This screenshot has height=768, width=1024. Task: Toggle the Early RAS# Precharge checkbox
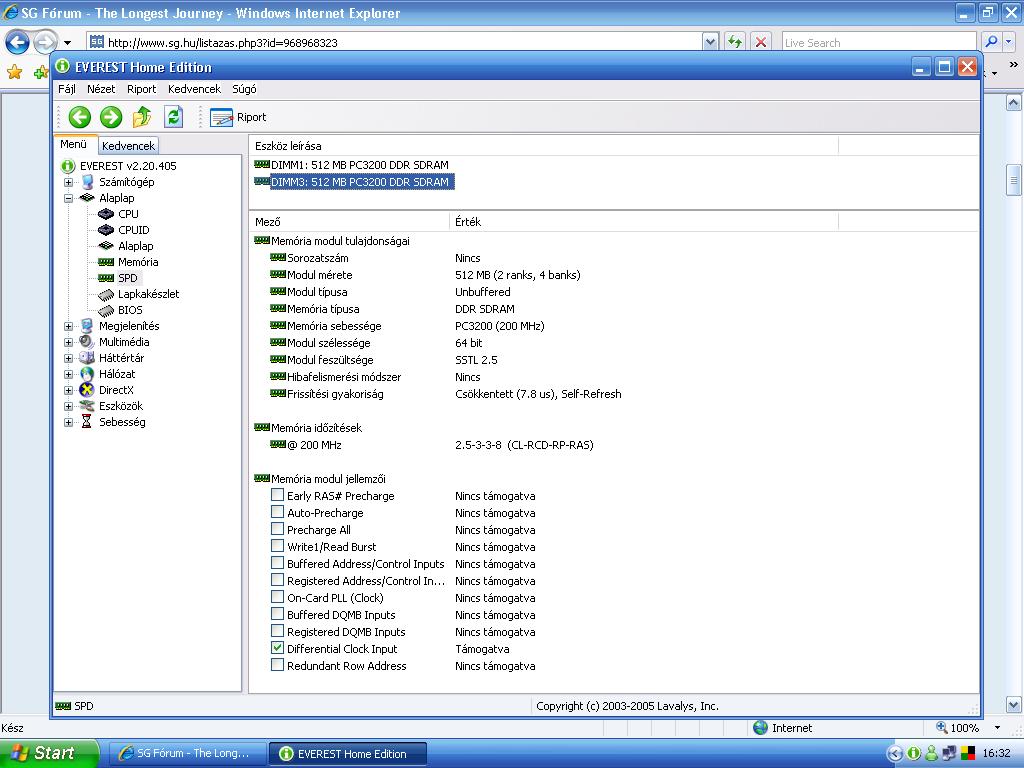278,495
